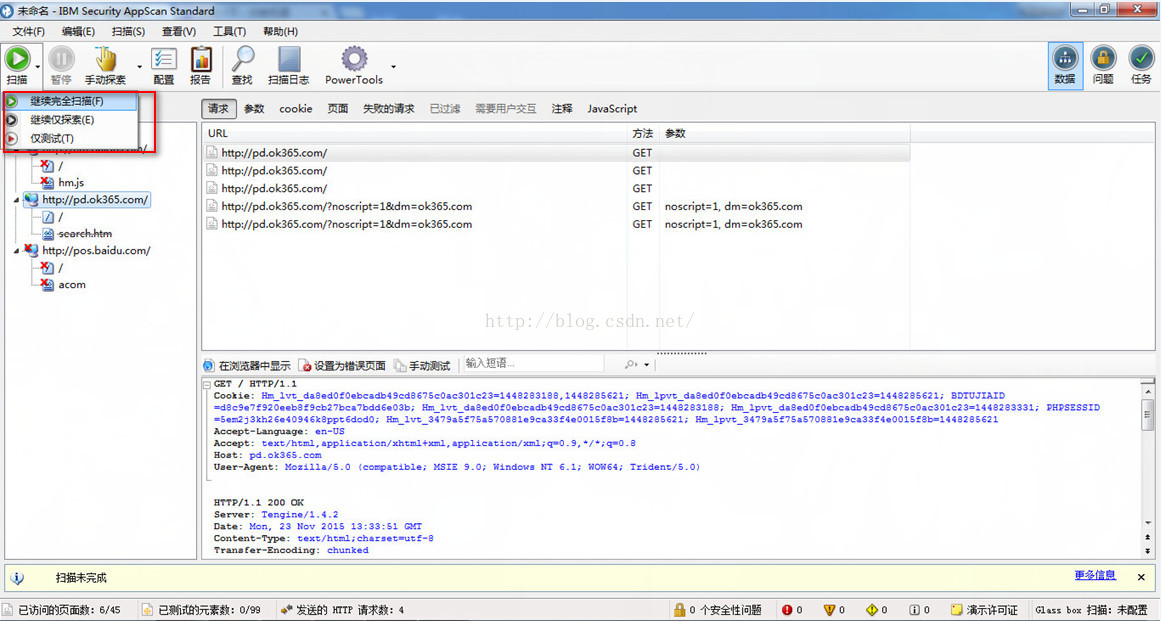This screenshot has height=621, width=1161.
Task: Open the 文件(F) menu
Action: [28, 31]
